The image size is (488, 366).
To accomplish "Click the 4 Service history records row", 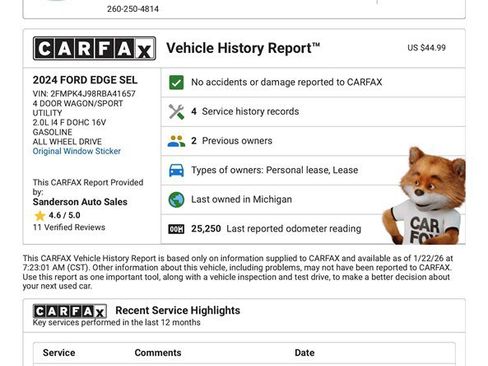I will (313, 112).
